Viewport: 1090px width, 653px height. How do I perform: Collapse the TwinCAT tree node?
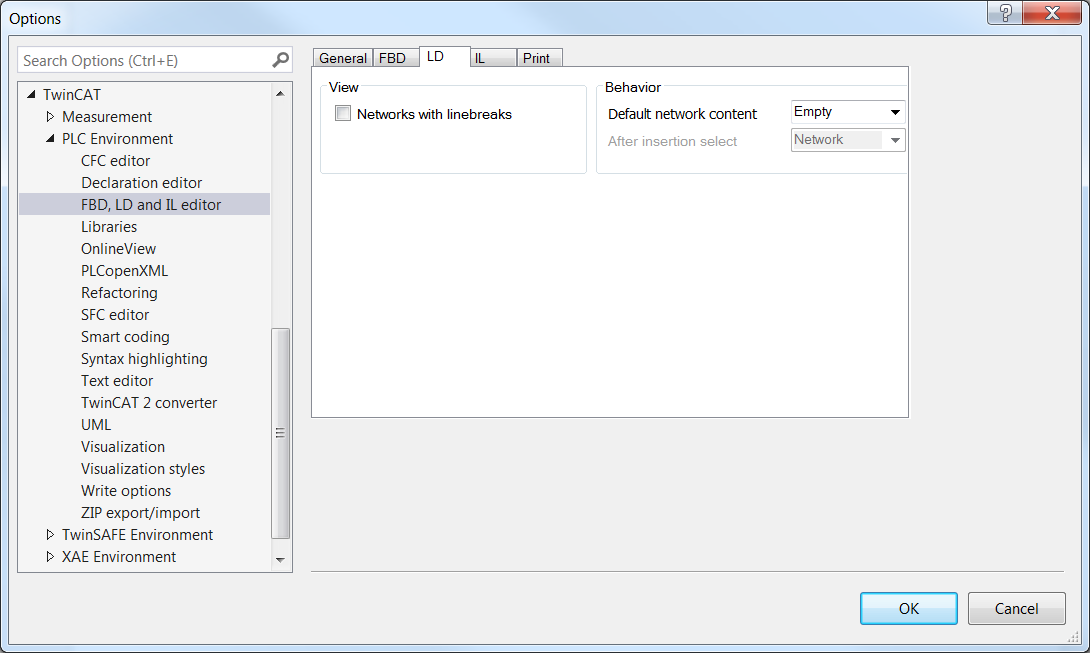point(31,94)
